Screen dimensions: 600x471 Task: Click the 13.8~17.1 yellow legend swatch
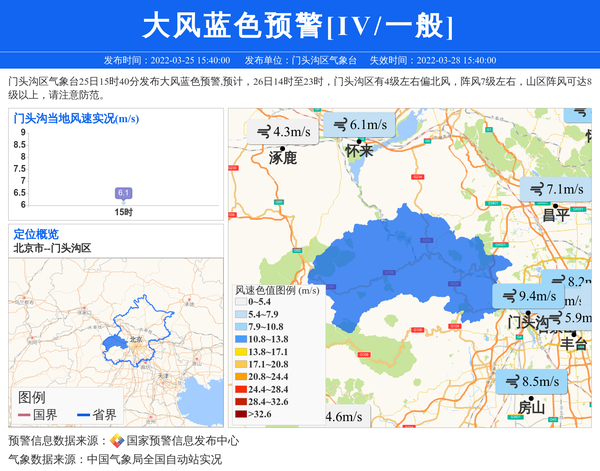241,352
